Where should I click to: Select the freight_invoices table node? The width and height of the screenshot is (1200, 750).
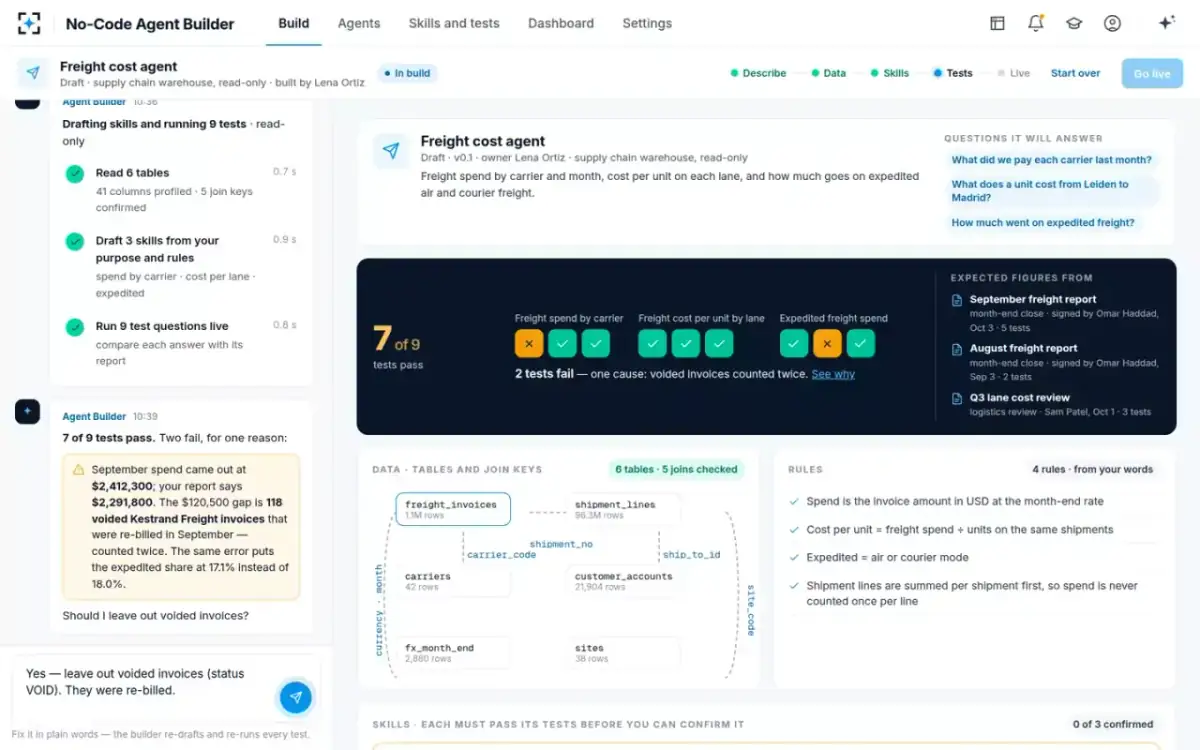pos(453,509)
